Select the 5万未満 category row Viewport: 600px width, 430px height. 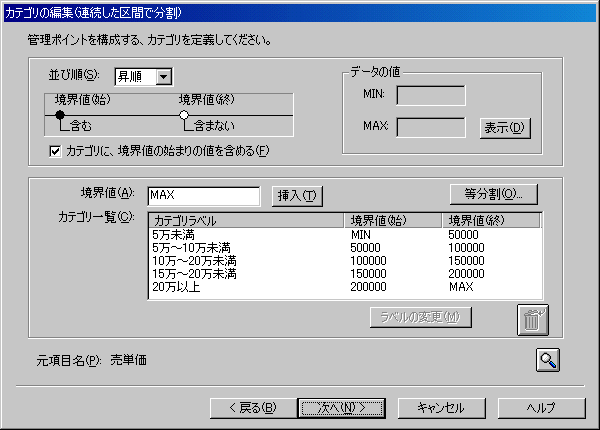point(345,235)
